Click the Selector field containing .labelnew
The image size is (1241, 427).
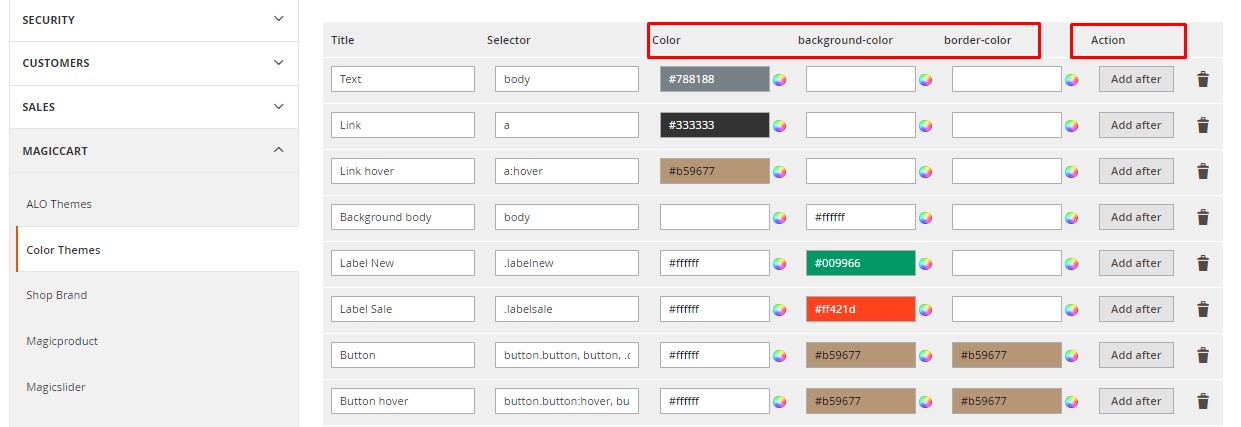point(566,263)
